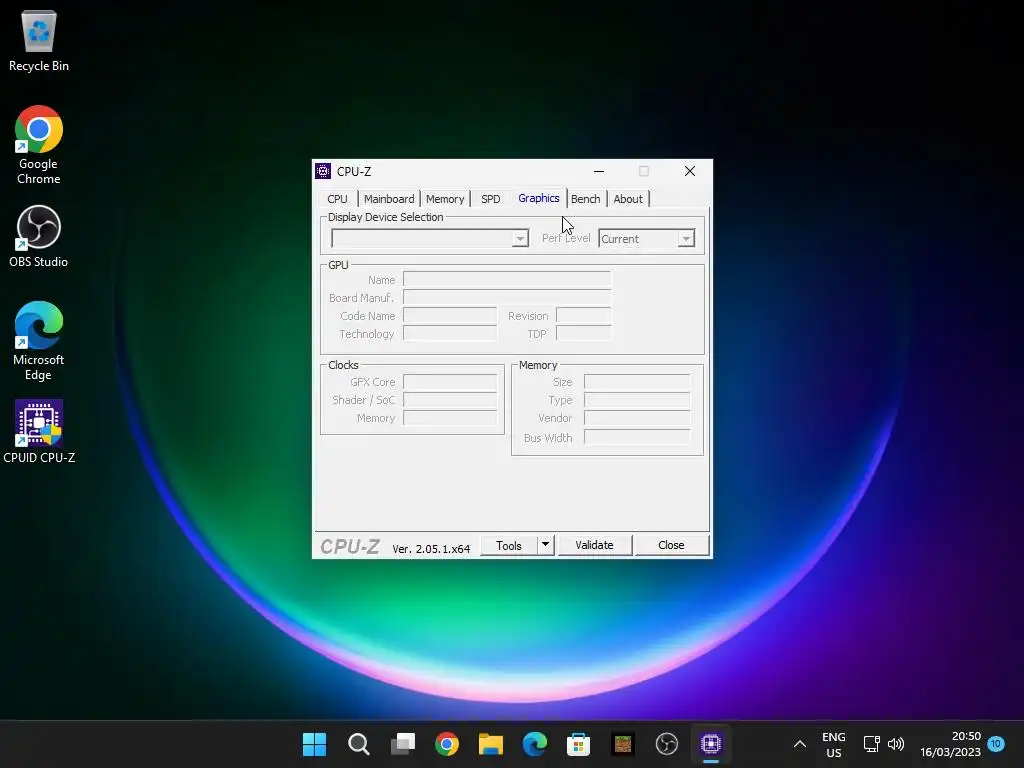The height and width of the screenshot is (768, 1024).
Task: Open OBS Studio desktop shortcut
Action: 39,236
